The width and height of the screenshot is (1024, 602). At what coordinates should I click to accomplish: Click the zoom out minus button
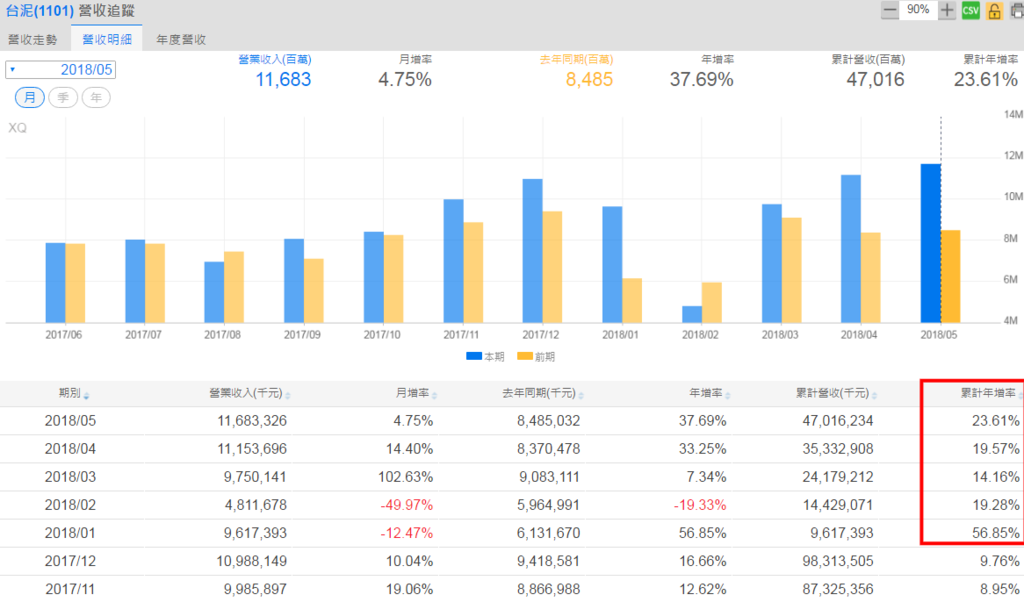[889, 10]
